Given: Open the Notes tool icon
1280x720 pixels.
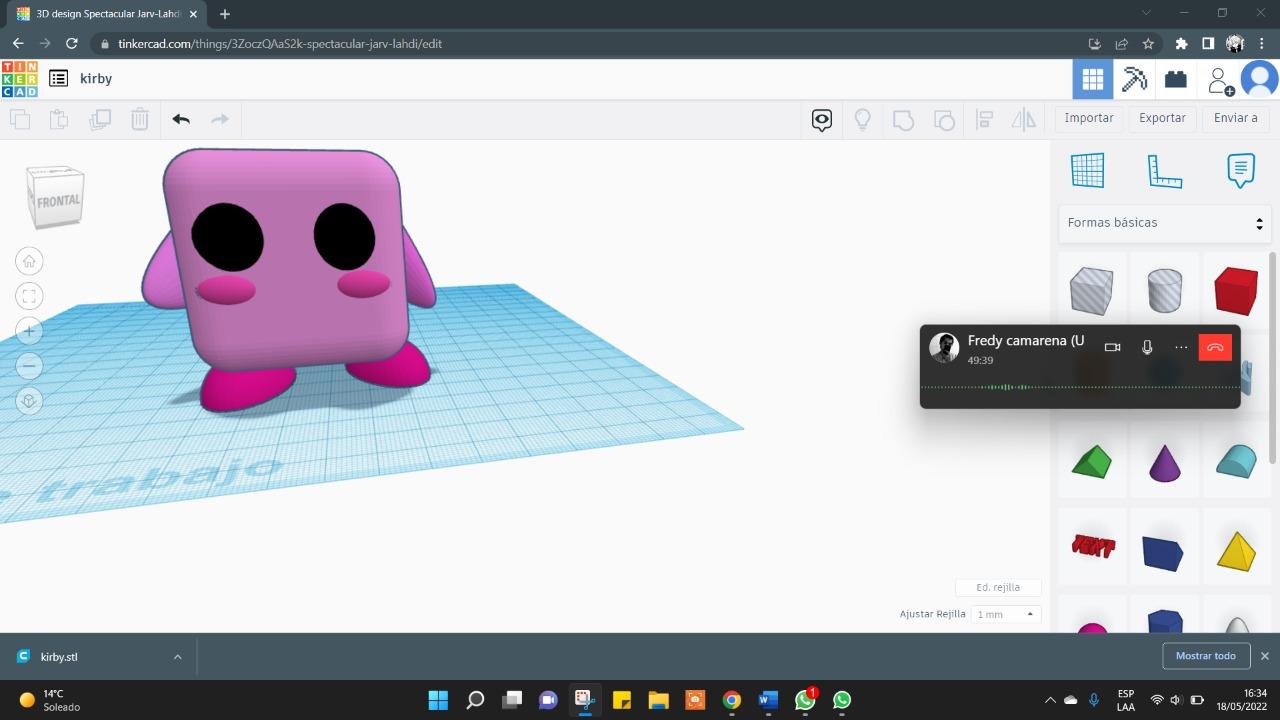Looking at the screenshot, I should click(x=1240, y=170).
